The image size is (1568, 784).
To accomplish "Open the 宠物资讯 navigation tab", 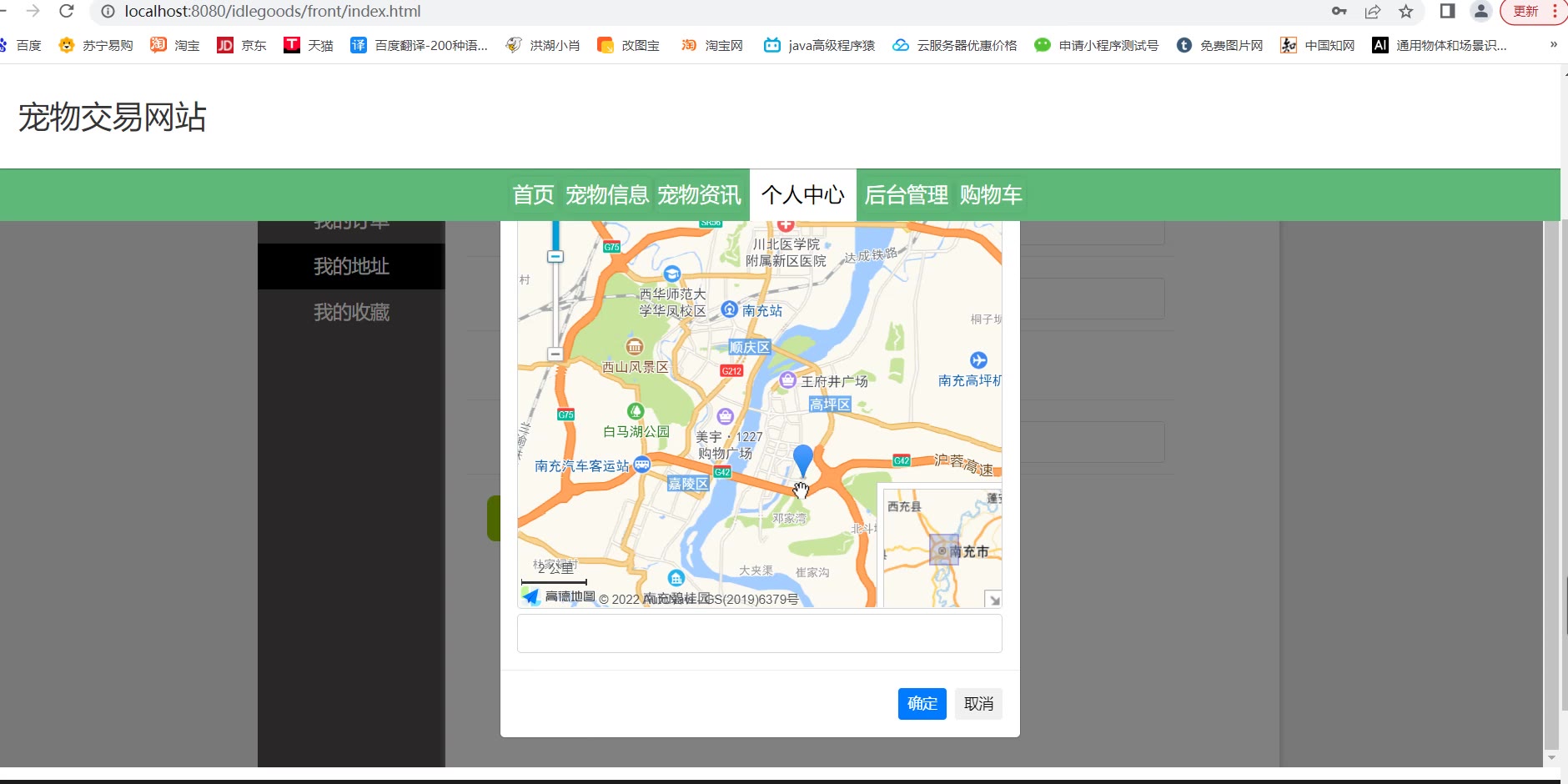I will (x=699, y=195).
